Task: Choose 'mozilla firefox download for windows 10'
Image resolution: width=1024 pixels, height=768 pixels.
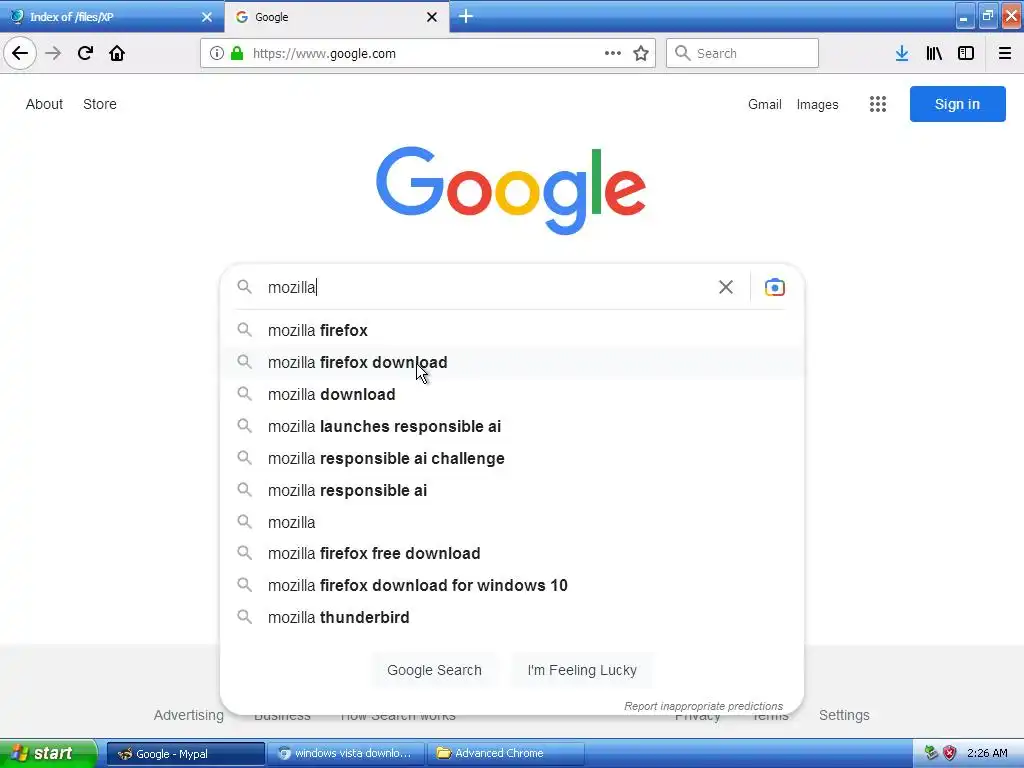Action: pyautogui.click(x=512, y=586)
